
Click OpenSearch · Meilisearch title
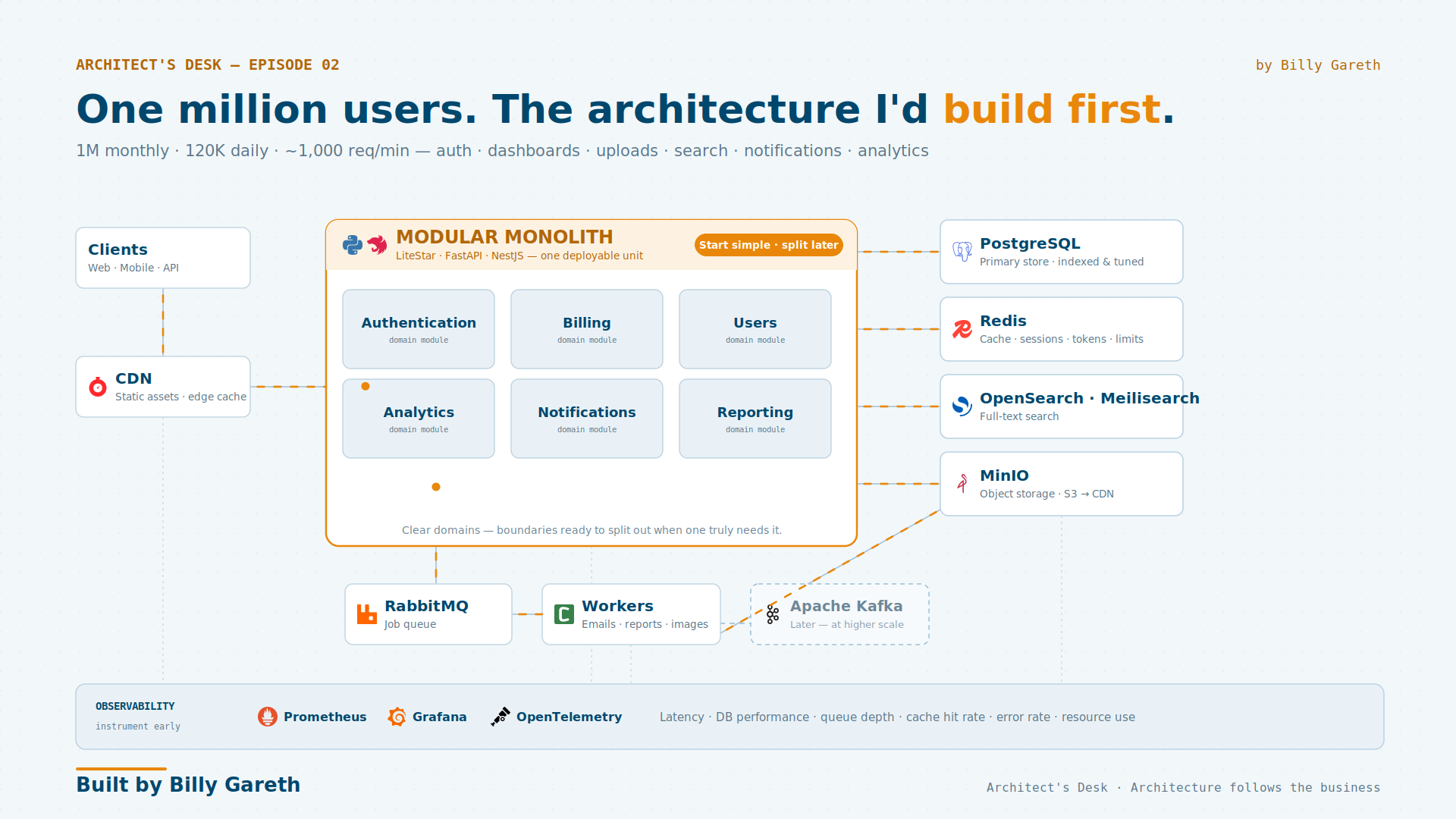[1090, 398]
